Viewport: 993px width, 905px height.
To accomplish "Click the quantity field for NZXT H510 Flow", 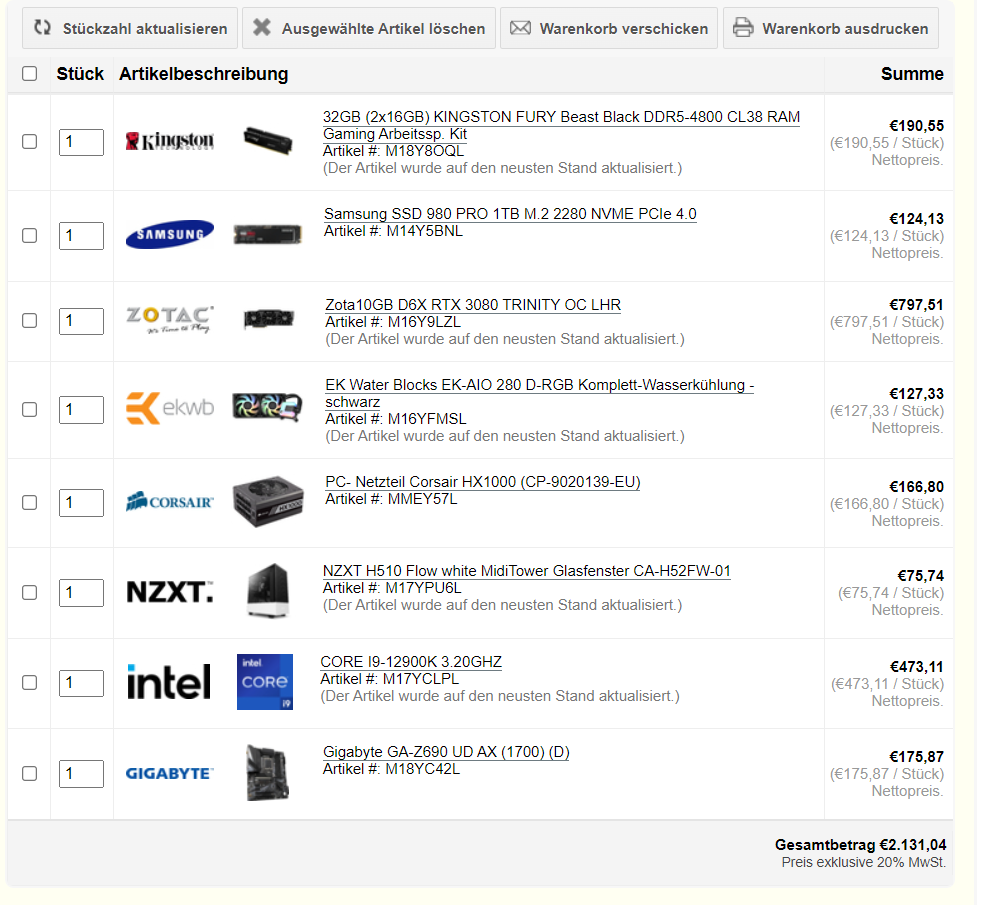I will click(81, 593).
